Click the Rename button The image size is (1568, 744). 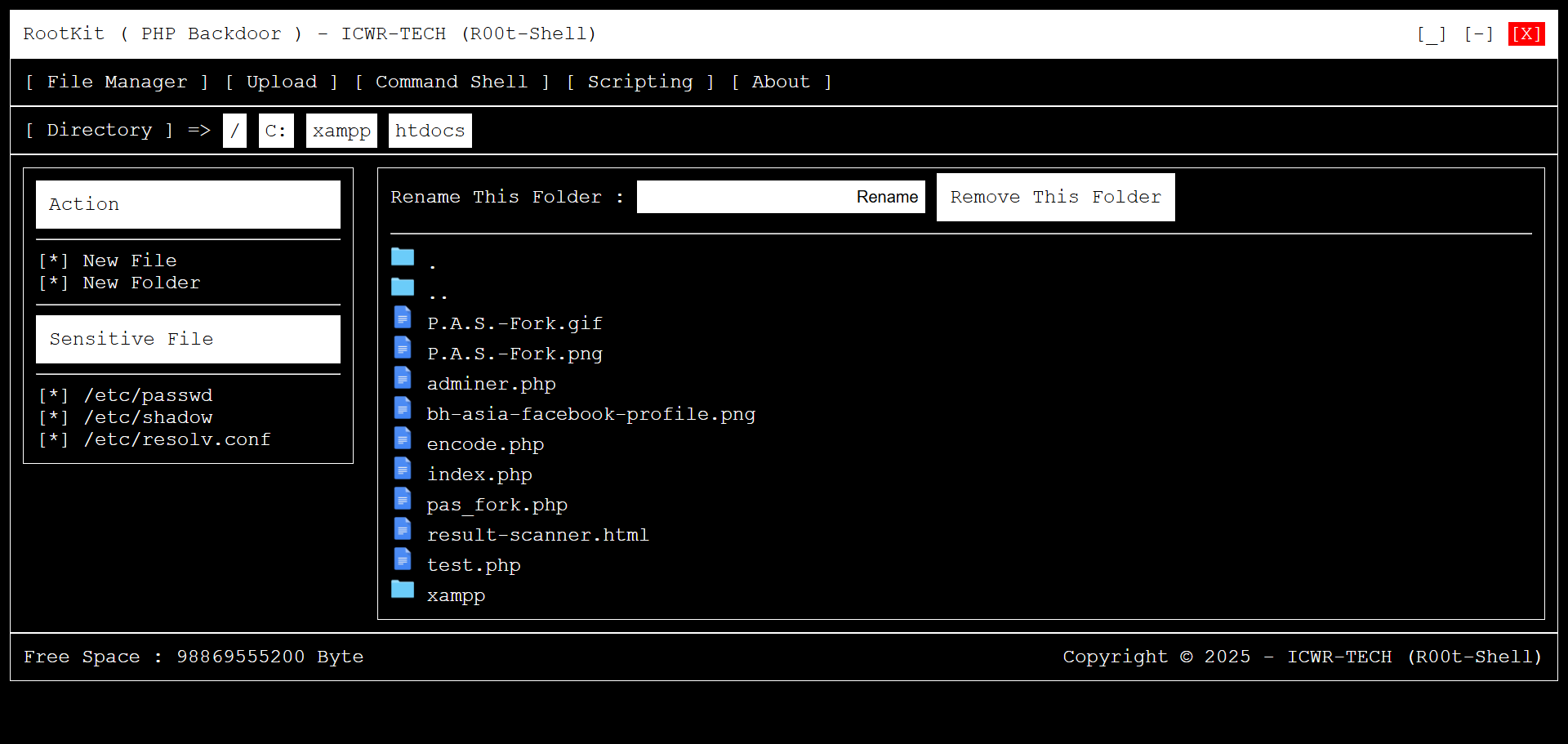[887, 197]
